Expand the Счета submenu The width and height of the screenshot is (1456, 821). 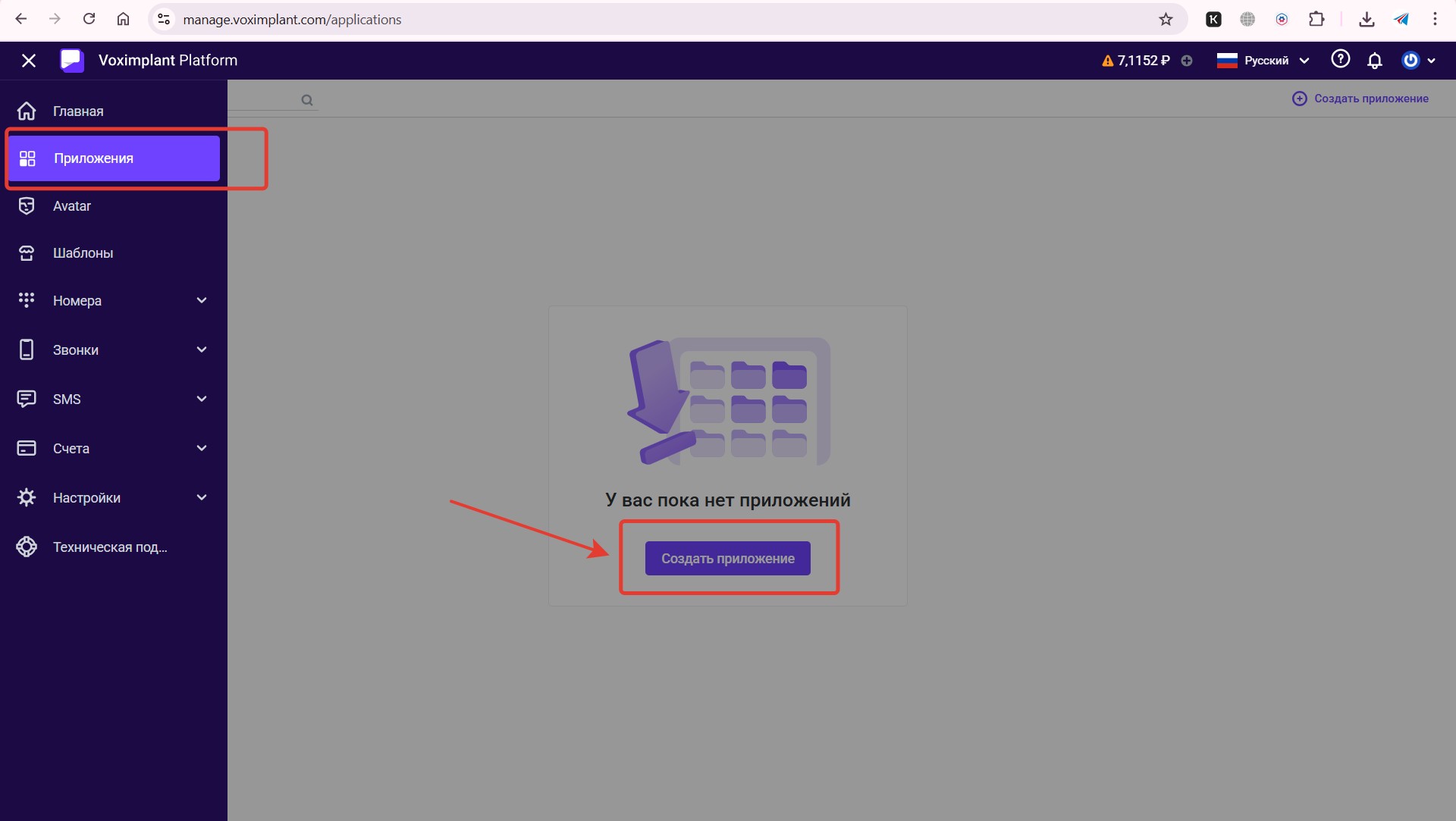tap(202, 448)
